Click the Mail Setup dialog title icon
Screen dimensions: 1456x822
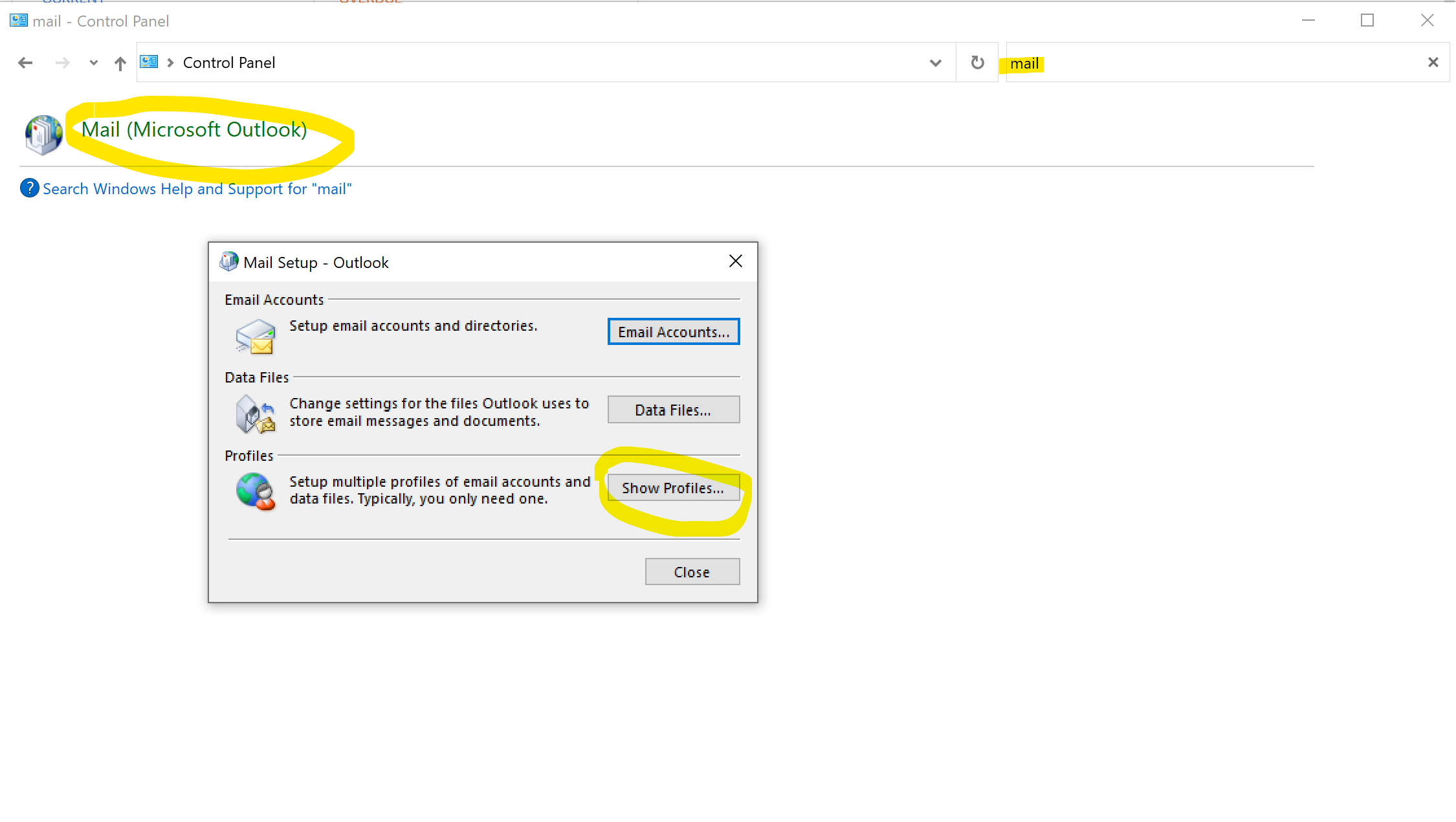(229, 261)
